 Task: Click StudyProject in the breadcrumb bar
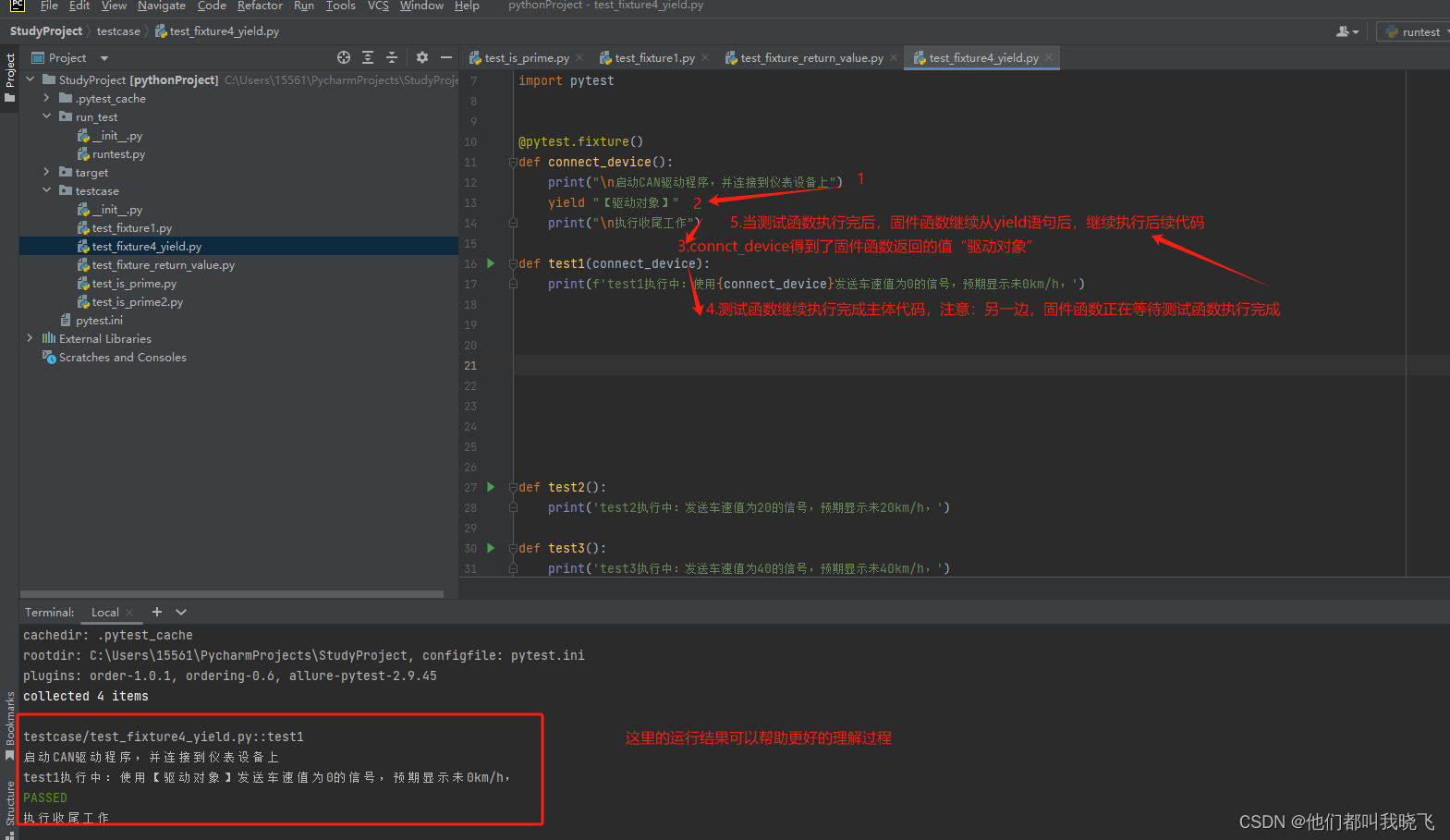click(46, 31)
